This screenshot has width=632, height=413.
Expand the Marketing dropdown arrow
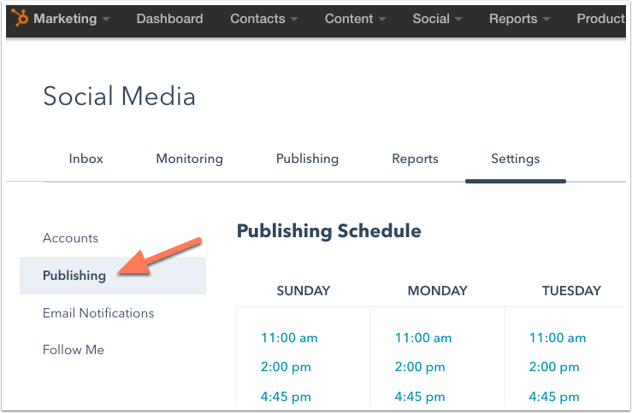(x=106, y=19)
